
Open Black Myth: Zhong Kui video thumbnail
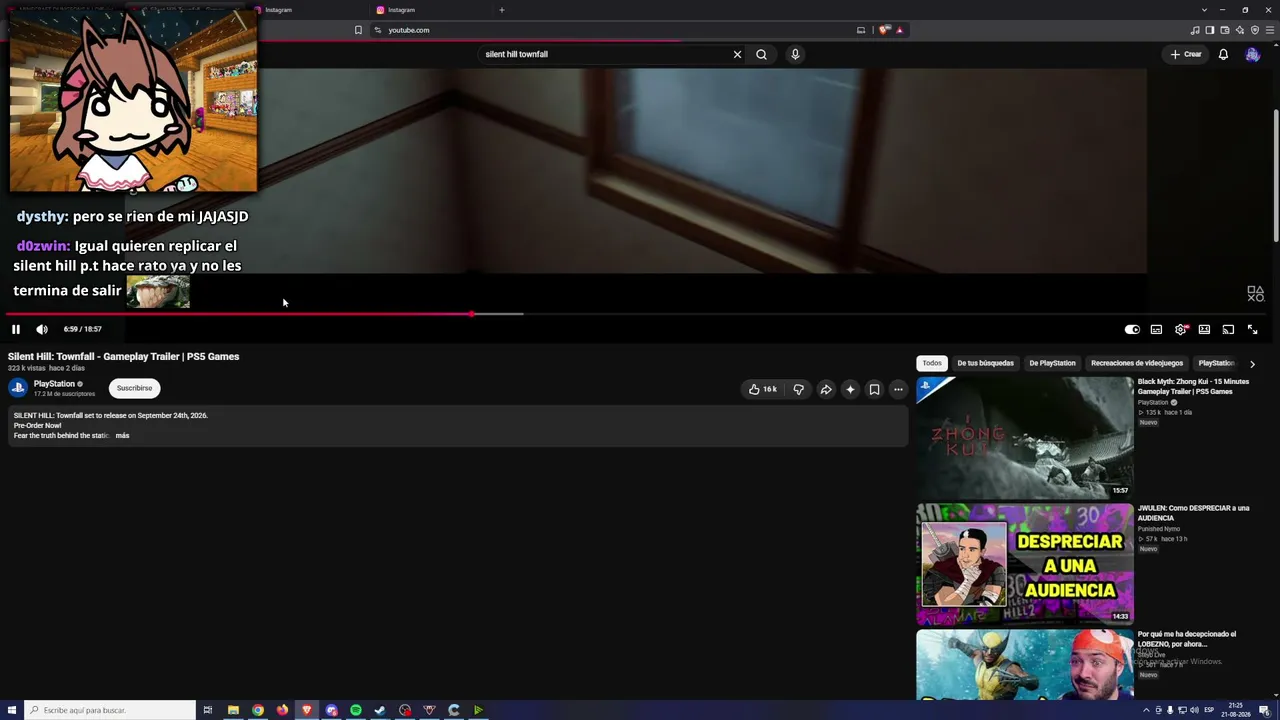click(1025, 437)
